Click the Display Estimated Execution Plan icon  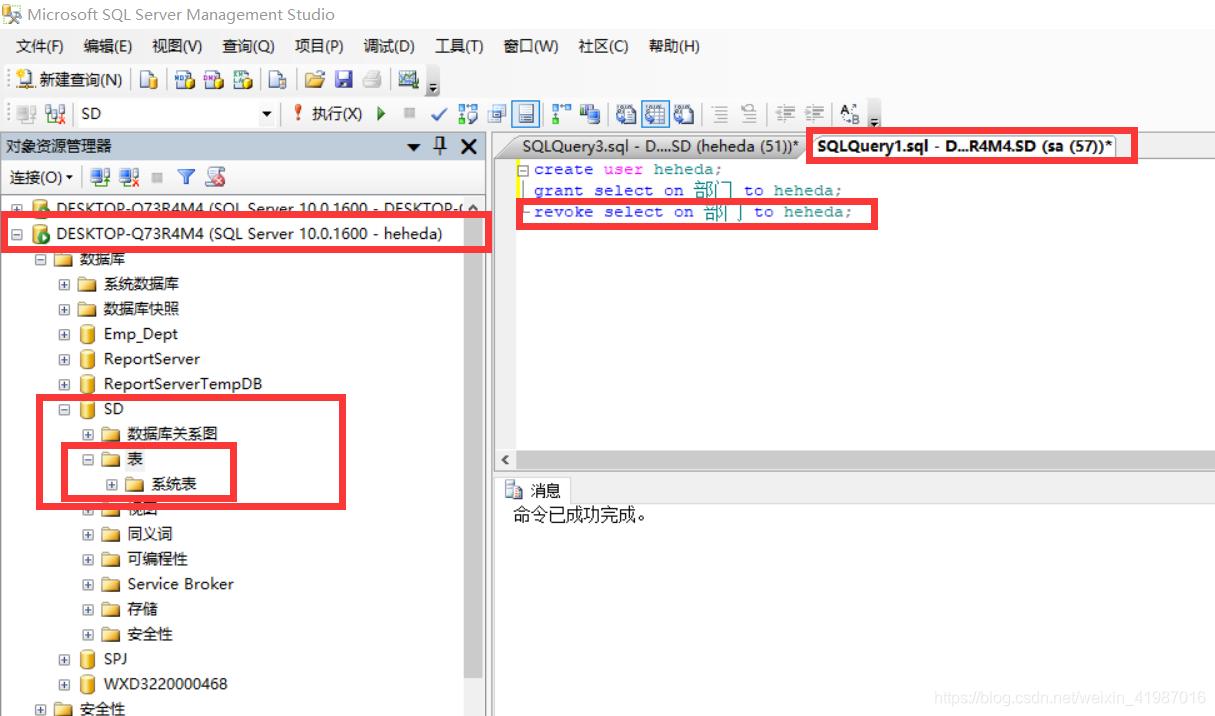(468, 113)
